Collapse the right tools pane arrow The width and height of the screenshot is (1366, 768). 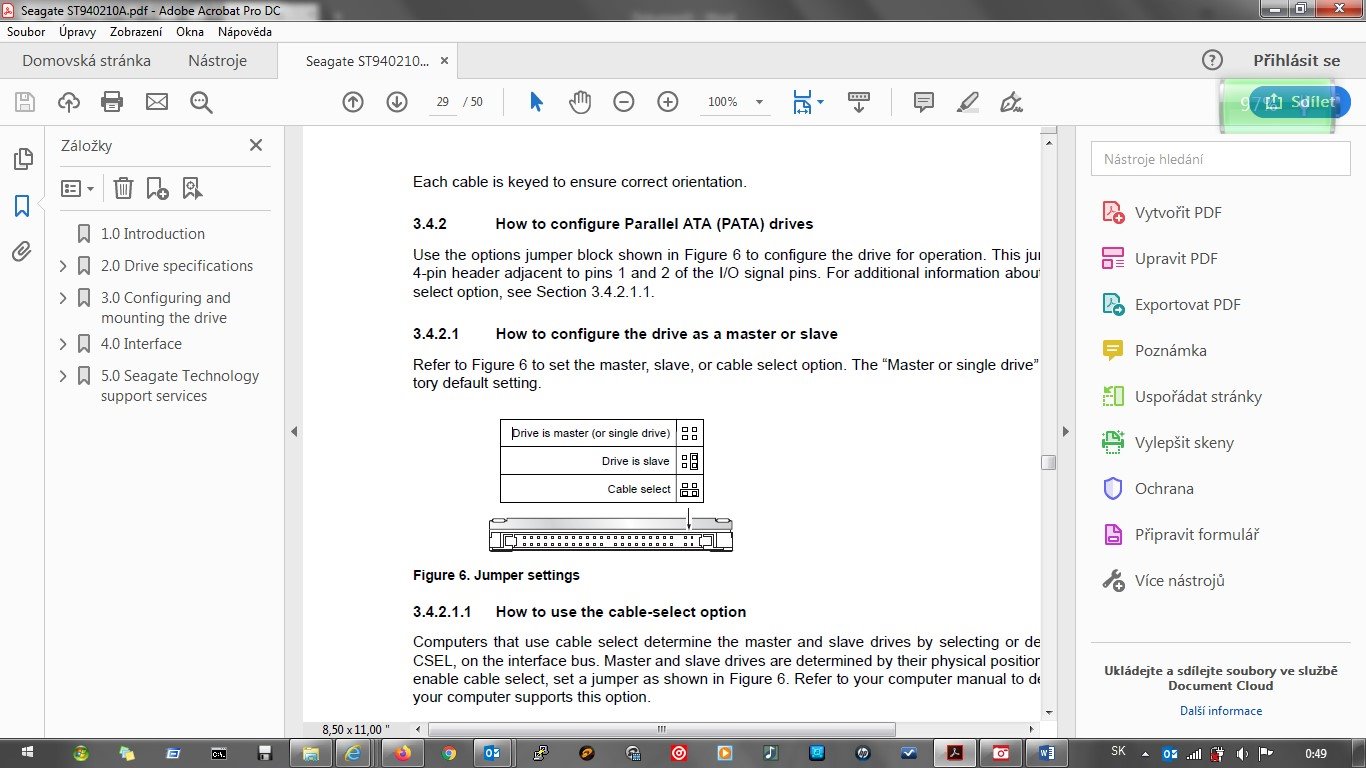[1065, 432]
